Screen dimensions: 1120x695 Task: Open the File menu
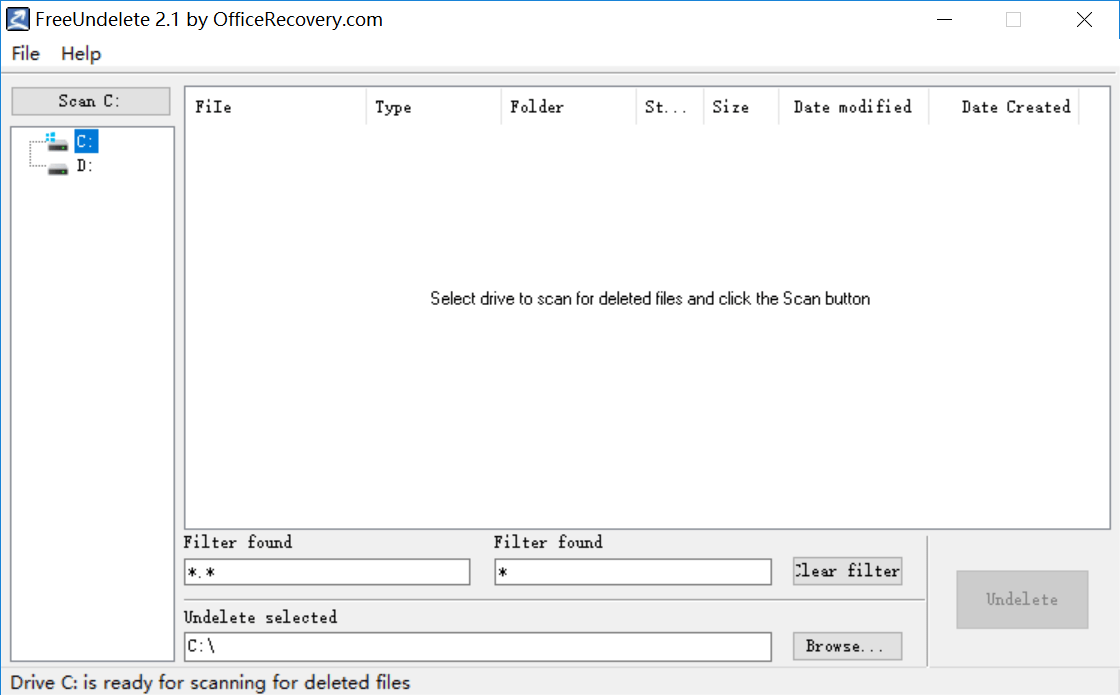tap(26, 54)
